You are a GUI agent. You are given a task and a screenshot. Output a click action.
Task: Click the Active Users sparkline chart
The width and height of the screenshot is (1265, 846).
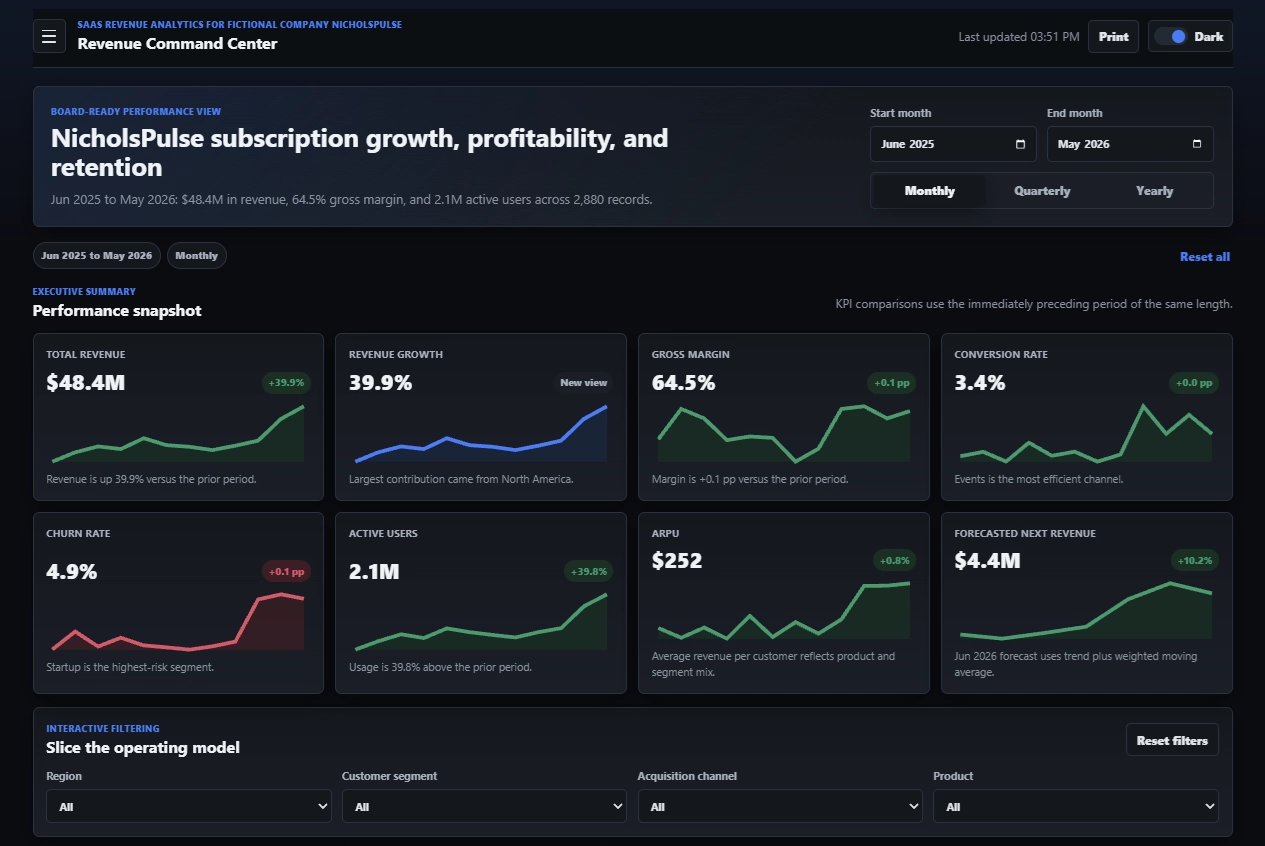pos(481,622)
